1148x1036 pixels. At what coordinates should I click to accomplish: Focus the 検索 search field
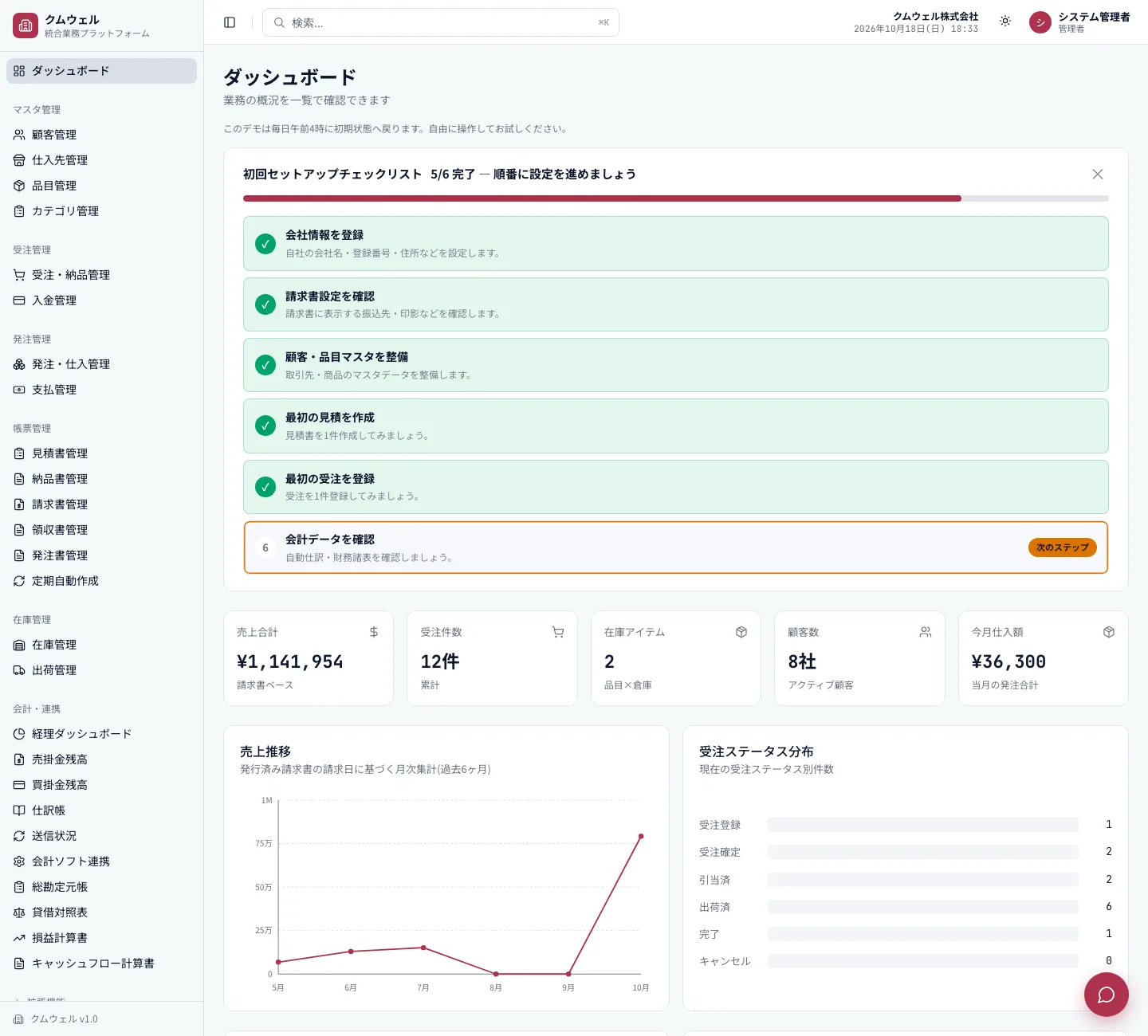pyautogui.click(x=441, y=22)
